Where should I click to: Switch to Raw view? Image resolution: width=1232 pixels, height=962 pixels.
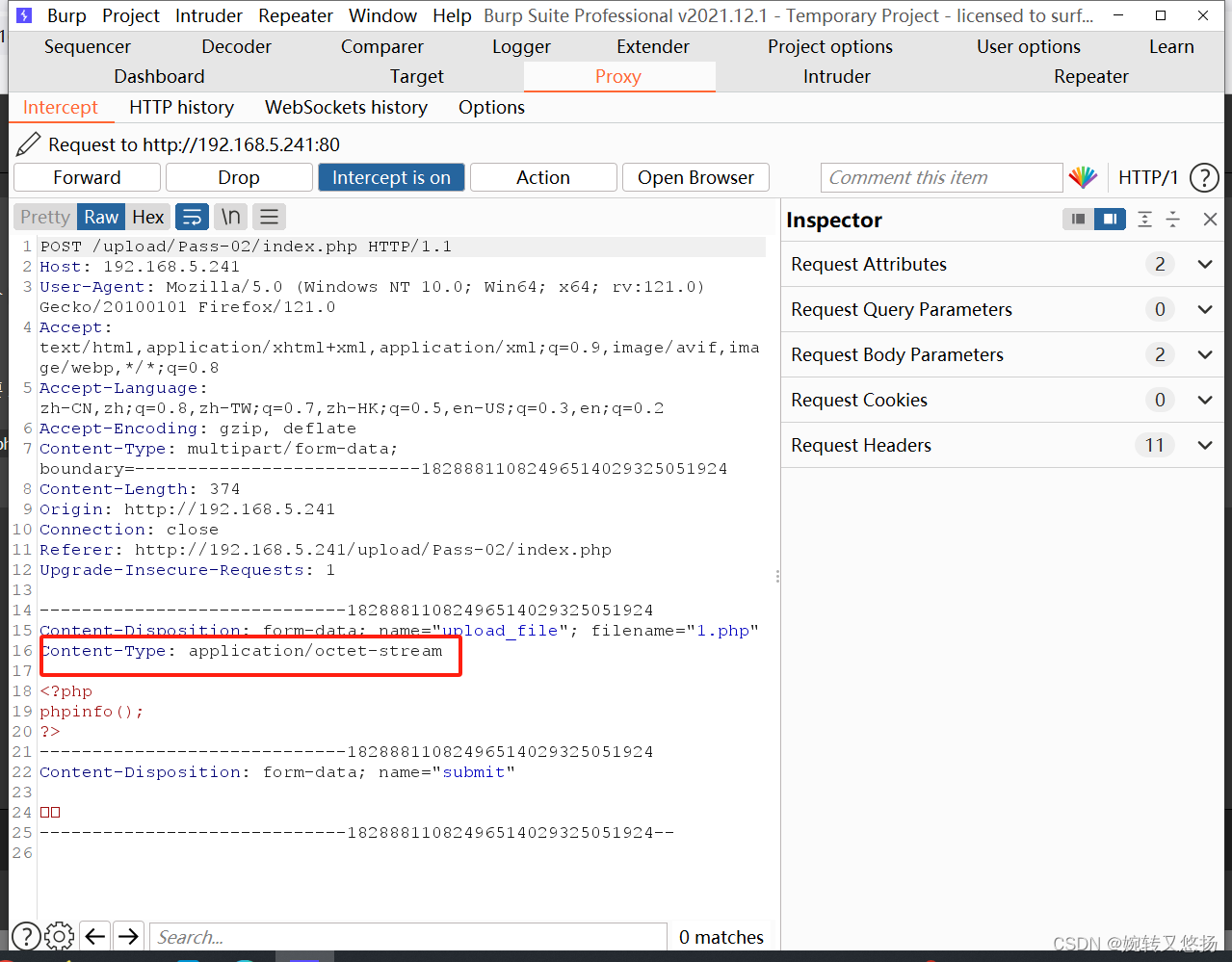click(101, 217)
